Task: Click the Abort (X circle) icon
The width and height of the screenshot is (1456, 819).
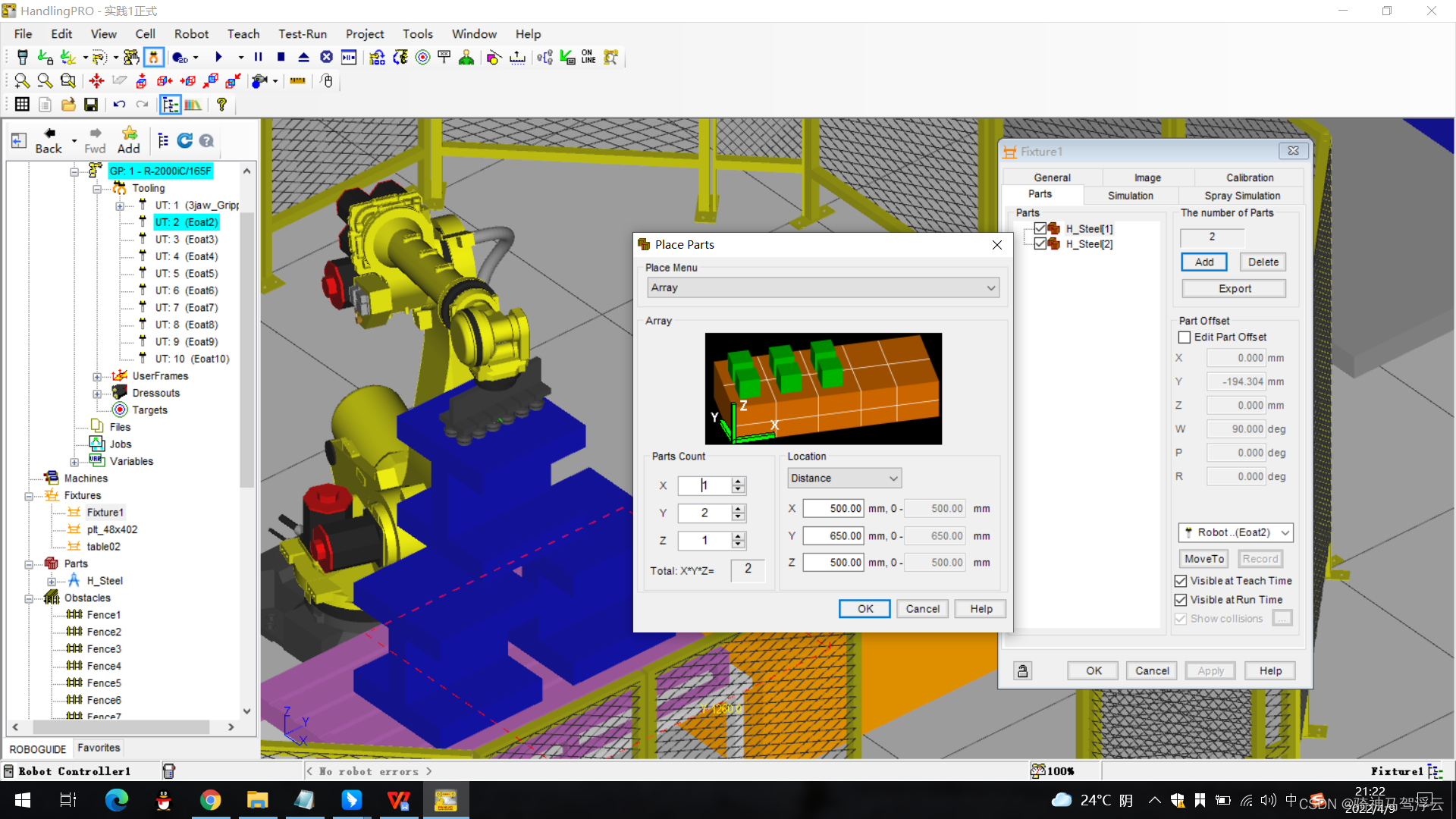Action: click(x=326, y=58)
